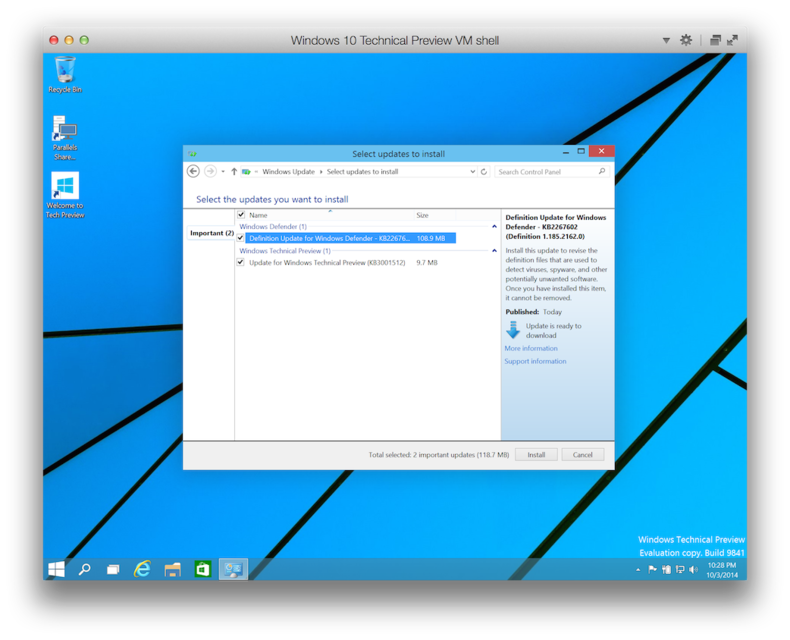The image size is (790, 640).
Task: Open taskbar Search magnifier
Action: pyautogui.click(x=85, y=569)
